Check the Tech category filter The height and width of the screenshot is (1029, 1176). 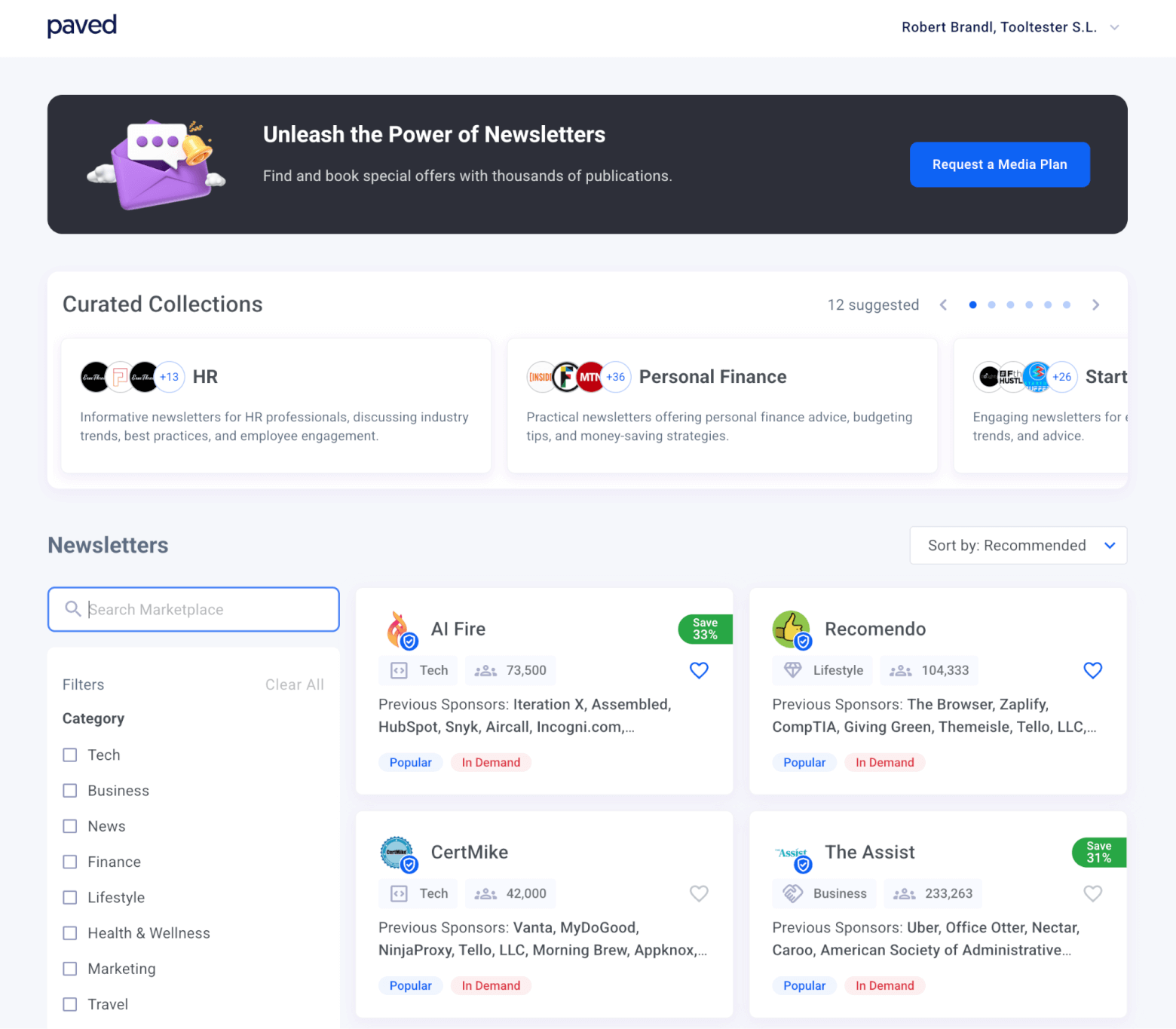(x=70, y=755)
